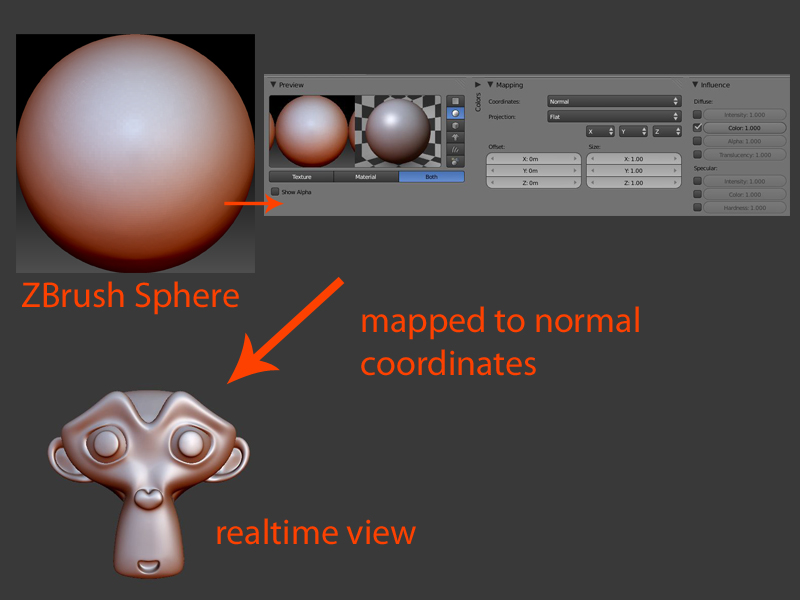Open the Projection dropdown set to Flat
This screenshot has width=800, height=600.
614,116
